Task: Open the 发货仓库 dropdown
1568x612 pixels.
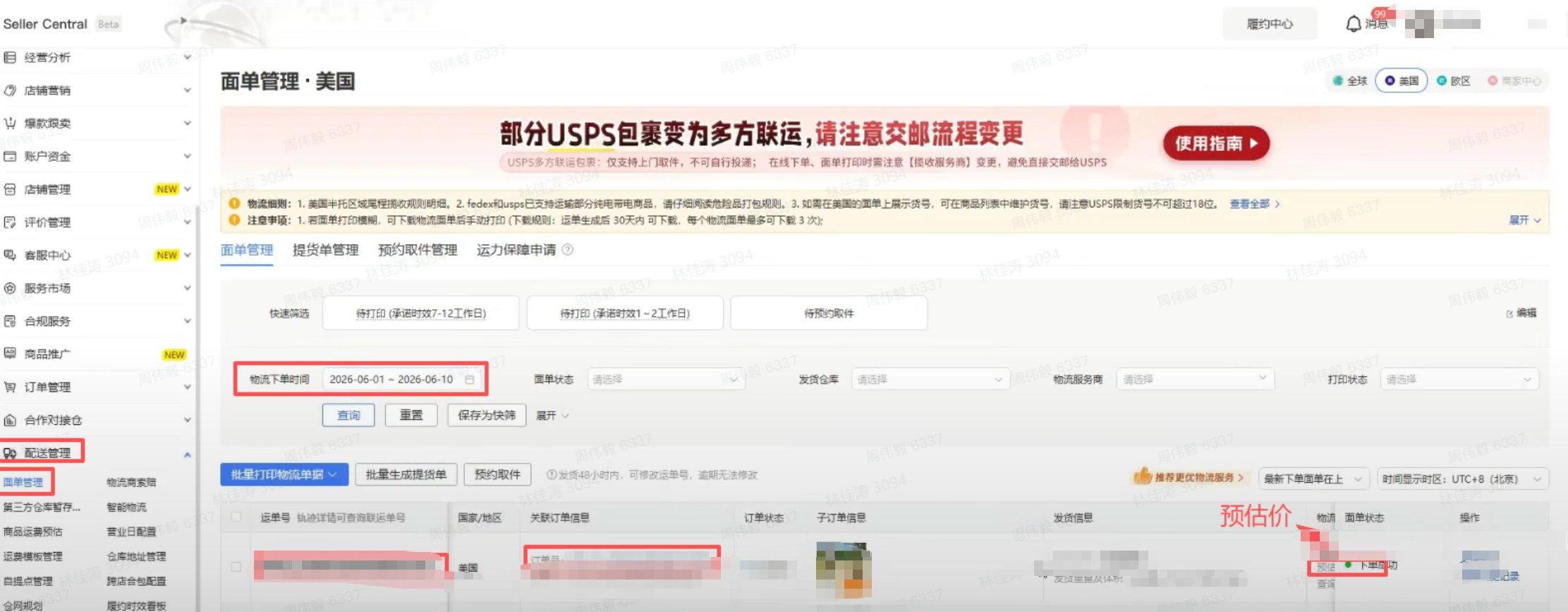Action: [931, 380]
